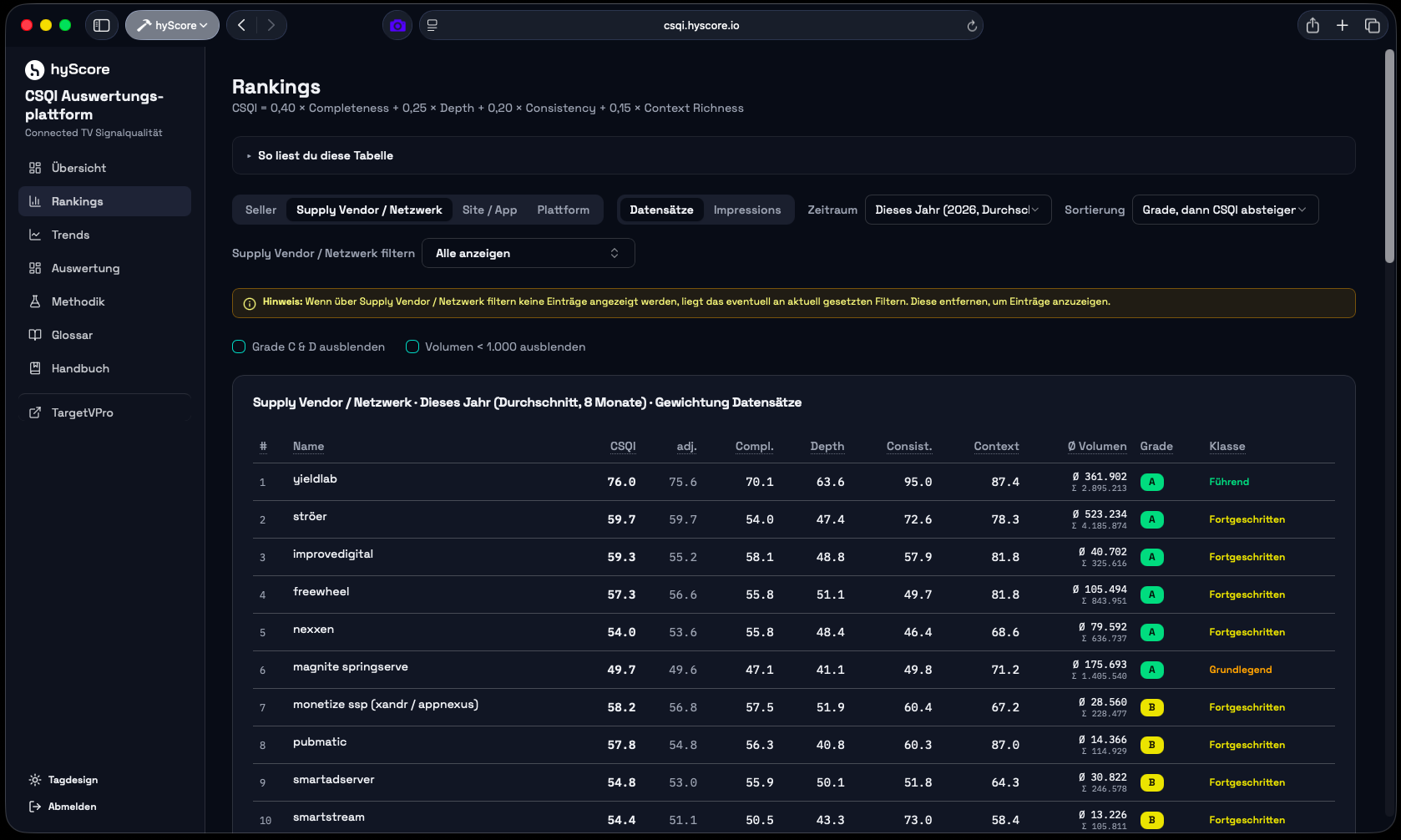Screen dimensions: 1401x840
Task: Click the Depth column header
Action: pos(827,446)
